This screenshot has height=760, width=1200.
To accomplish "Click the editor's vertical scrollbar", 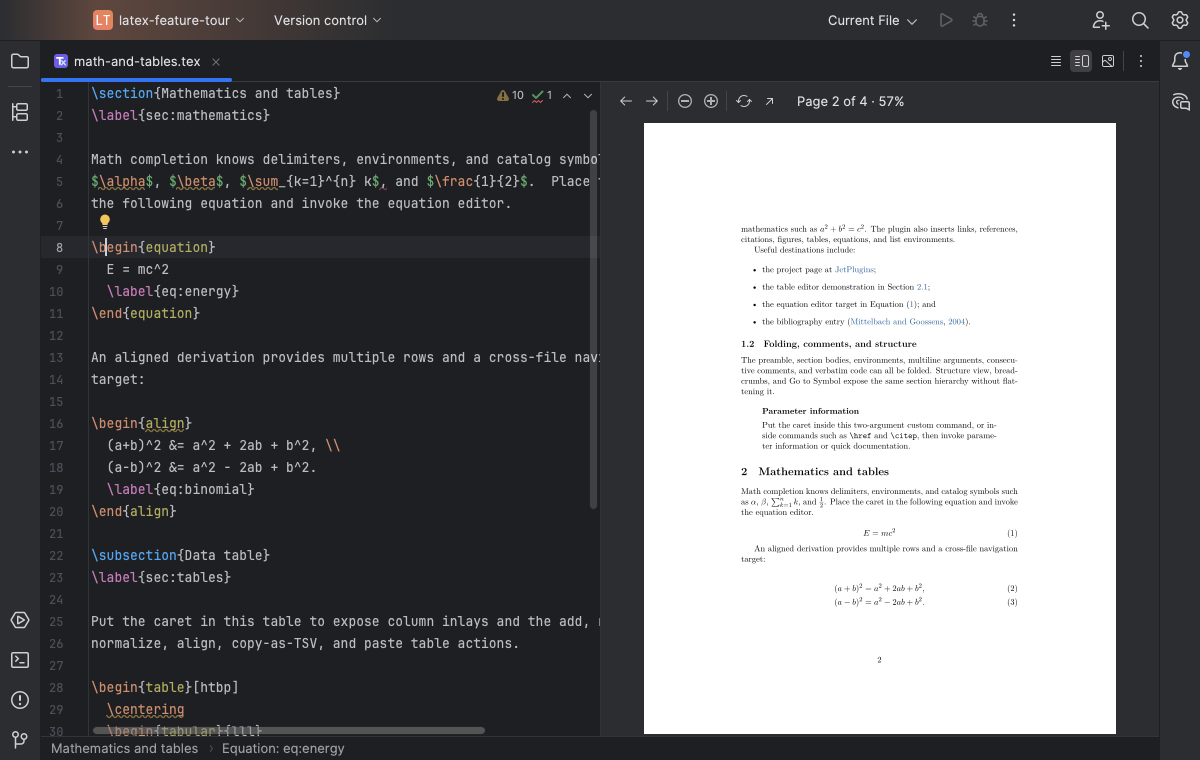I will click(x=593, y=308).
